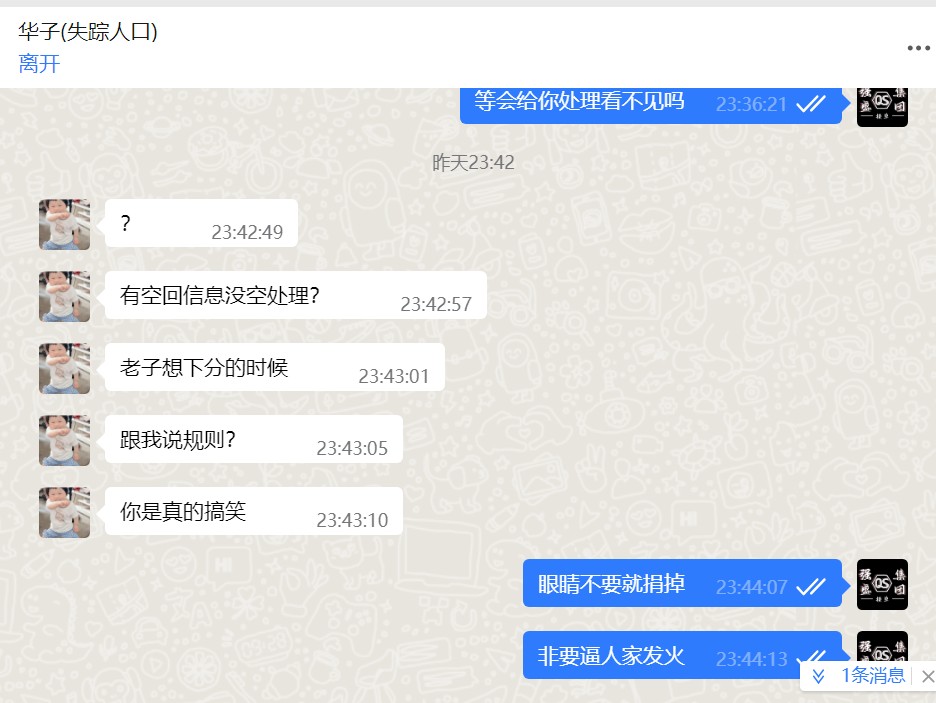Click own avatar beside 眼睛不要就捐掉 message
This screenshot has width=936, height=703.
point(882,584)
